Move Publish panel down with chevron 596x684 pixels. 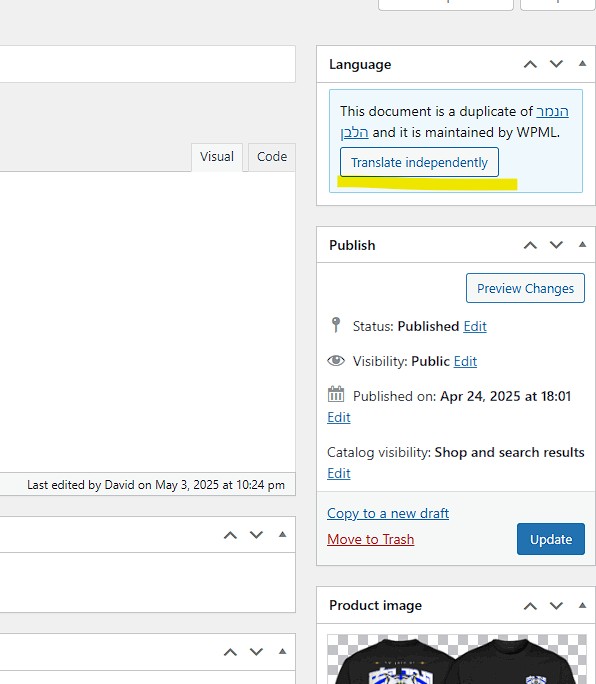[x=556, y=245]
